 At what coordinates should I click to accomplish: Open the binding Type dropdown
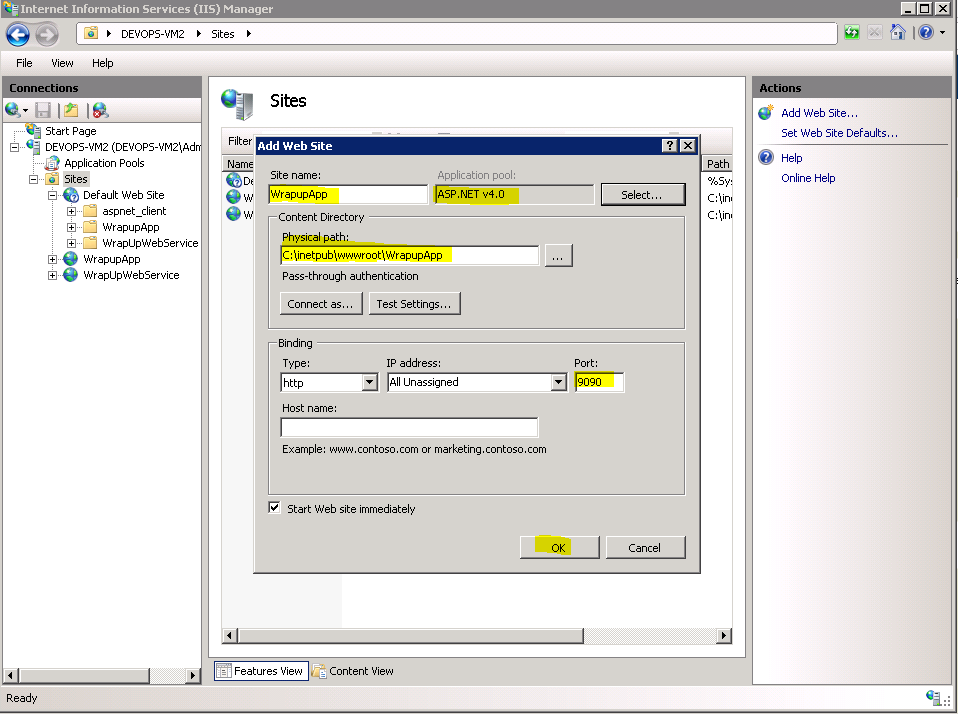click(x=369, y=382)
